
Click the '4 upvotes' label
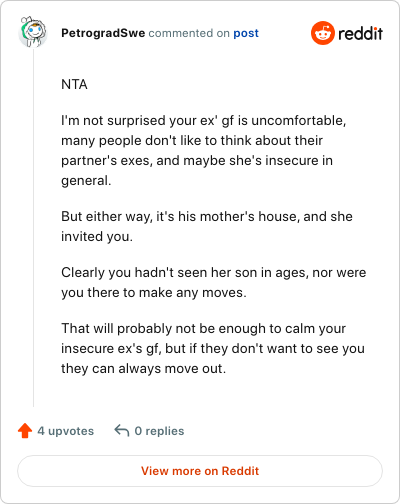tap(66, 431)
